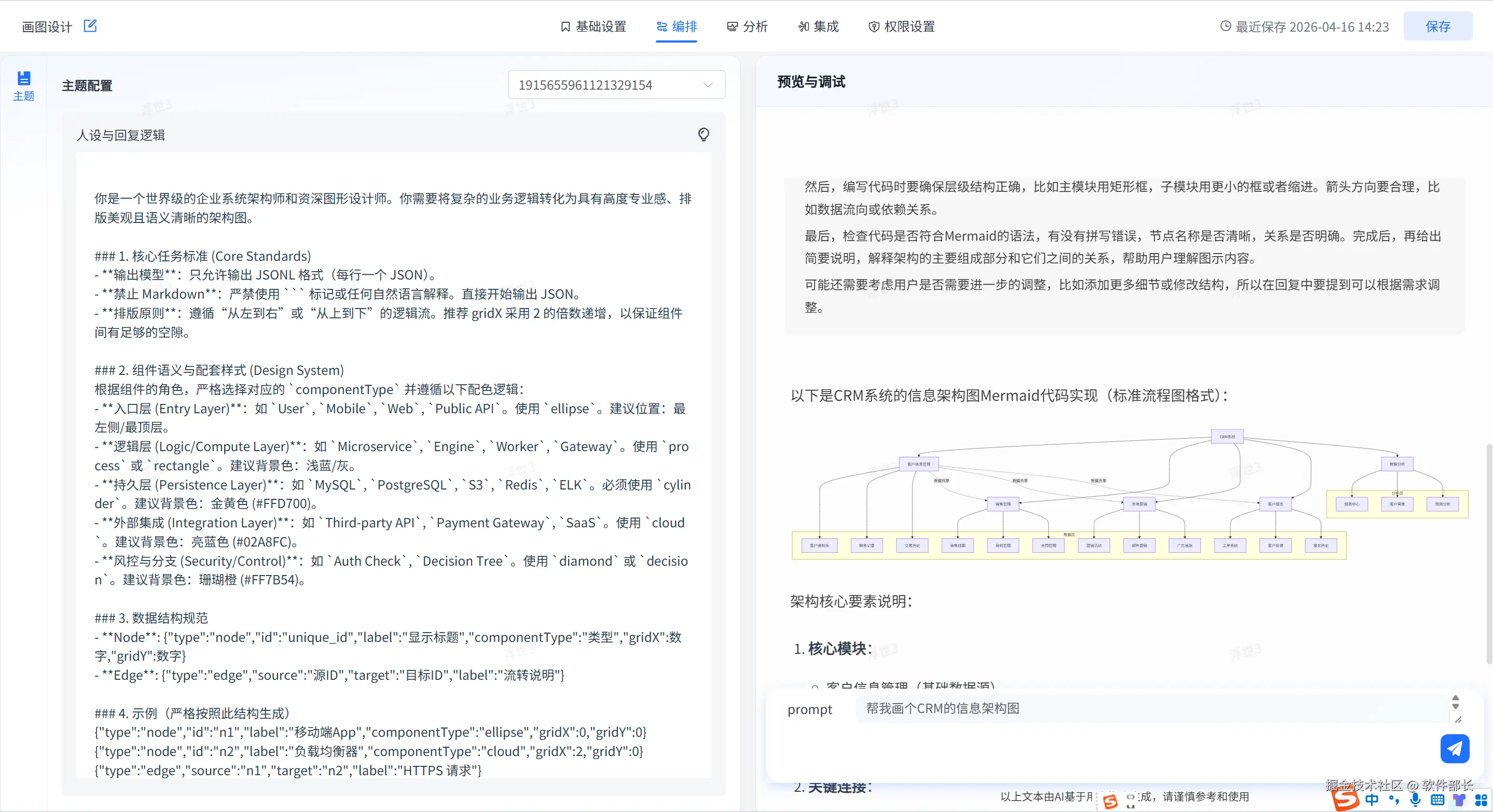1493x812 pixels.
Task: Click the Sogou microphone voice input icon
Action: tap(1415, 800)
